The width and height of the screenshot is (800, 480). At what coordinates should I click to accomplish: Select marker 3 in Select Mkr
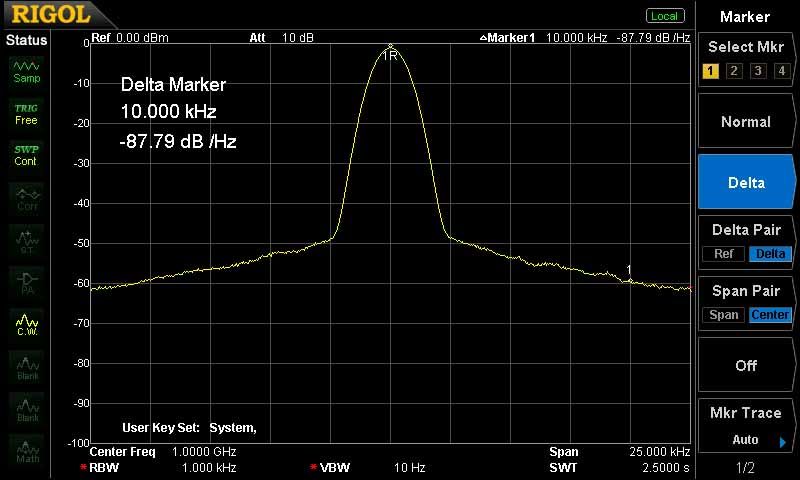758,70
